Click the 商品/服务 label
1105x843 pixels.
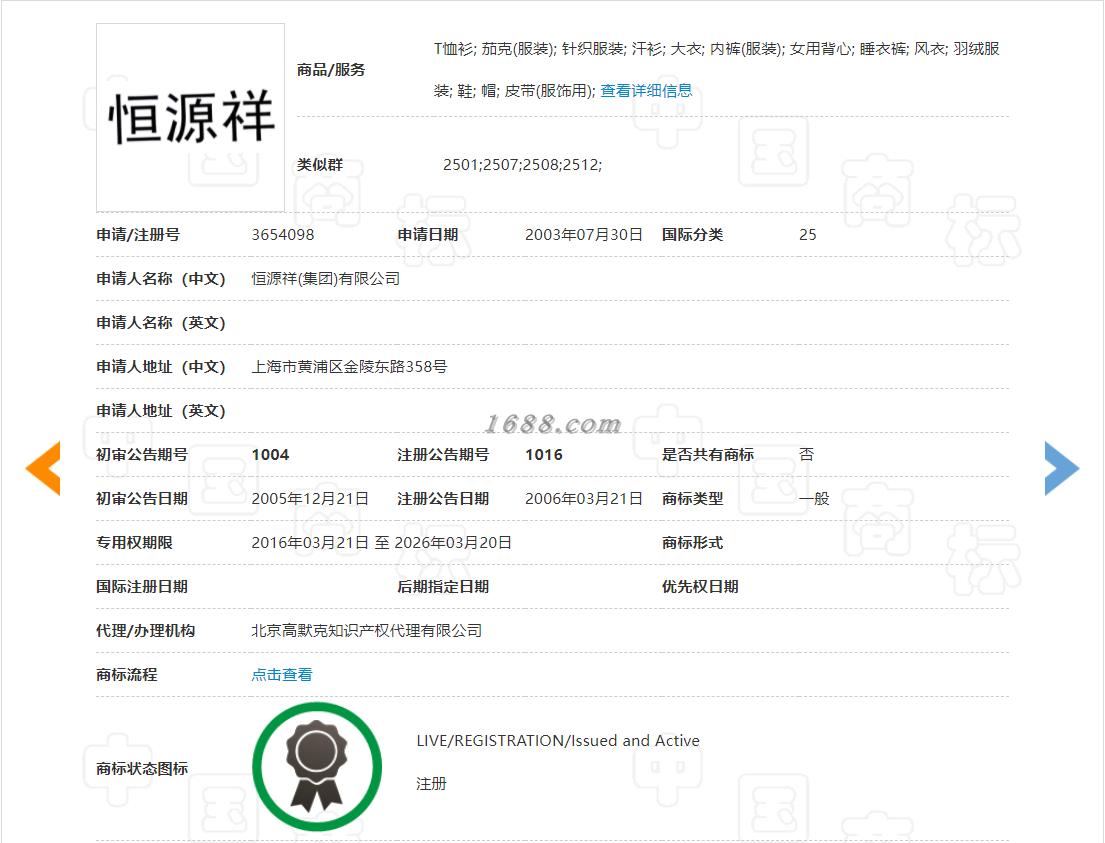pyautogui.click(x=331, y=70)
